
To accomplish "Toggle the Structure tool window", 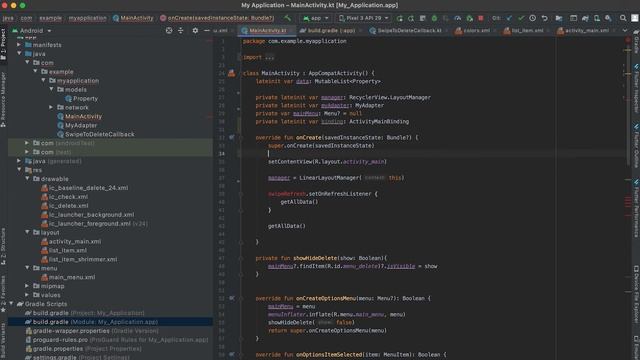I will point(3,246).
